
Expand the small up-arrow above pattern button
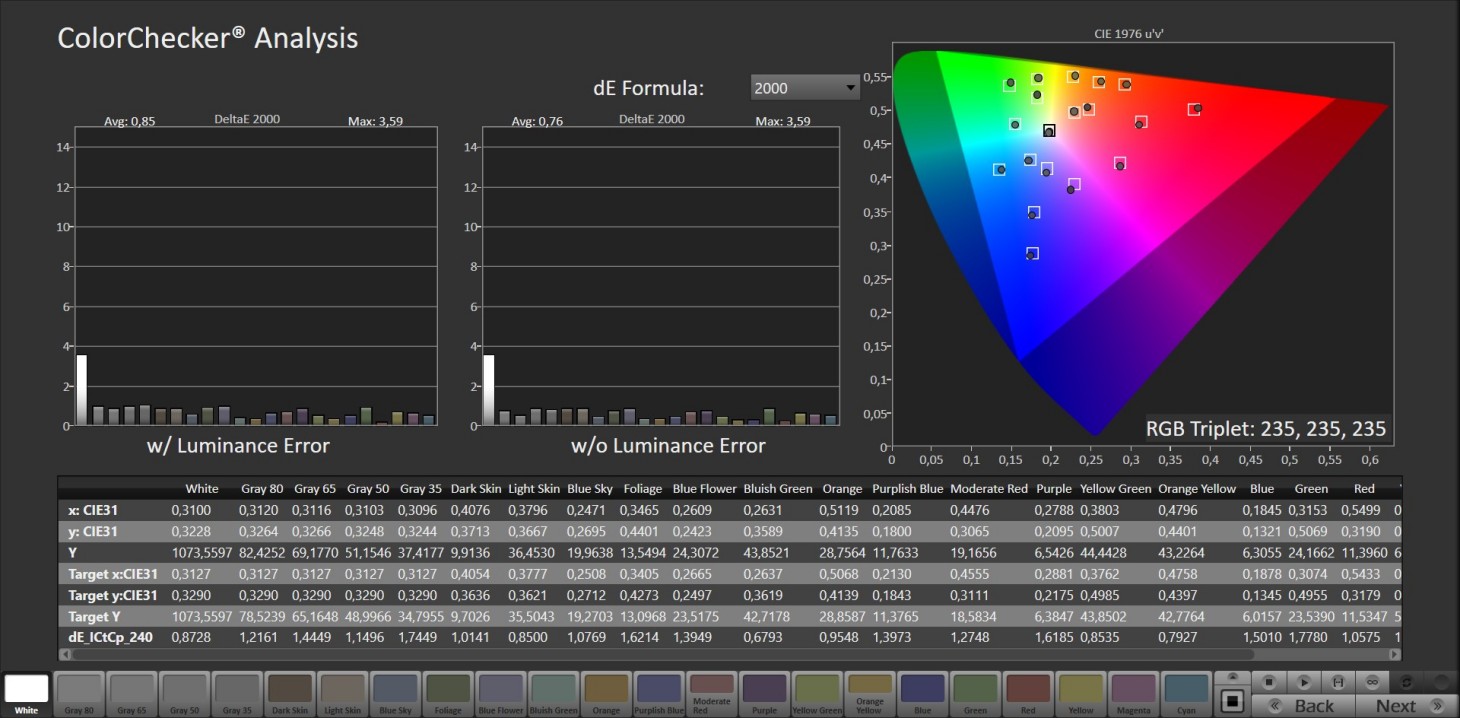1232,677
